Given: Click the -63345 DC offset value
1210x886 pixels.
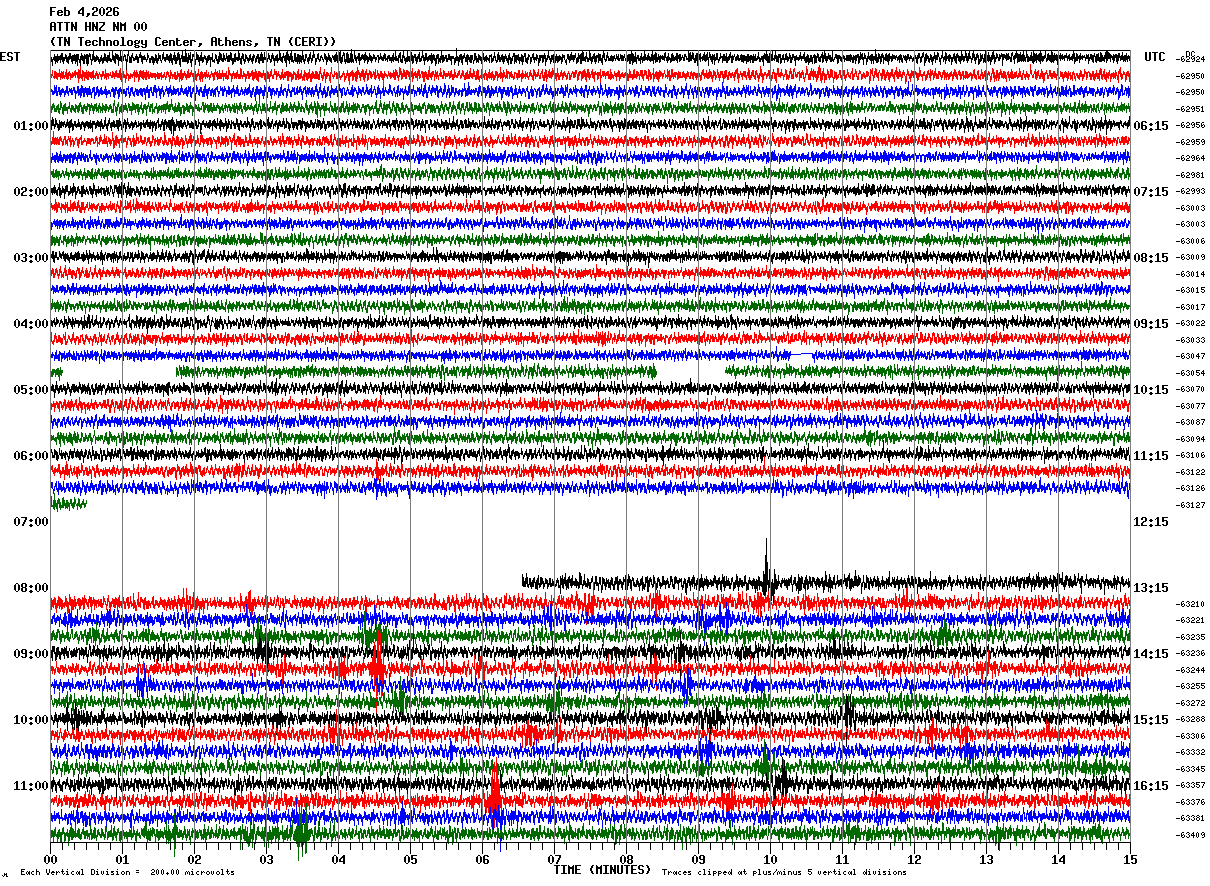Looking at the screenshot, I should point(1191,769).
